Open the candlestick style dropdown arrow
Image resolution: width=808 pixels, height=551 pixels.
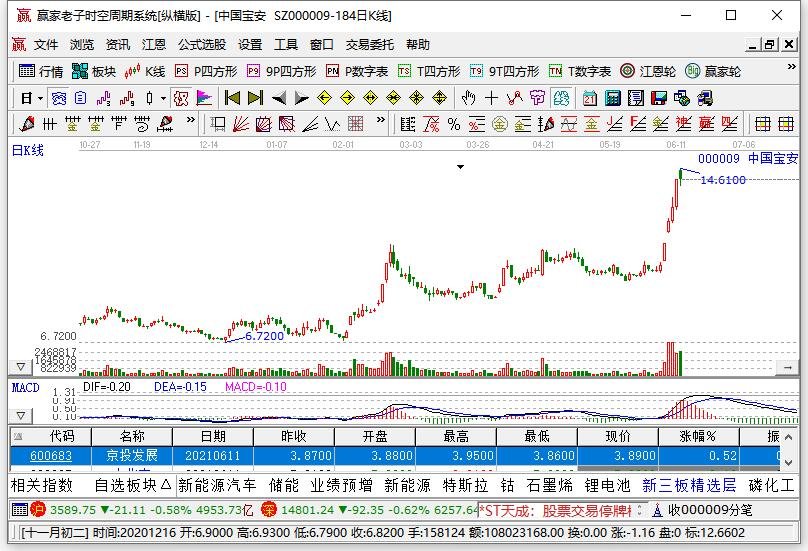[163, 98]
